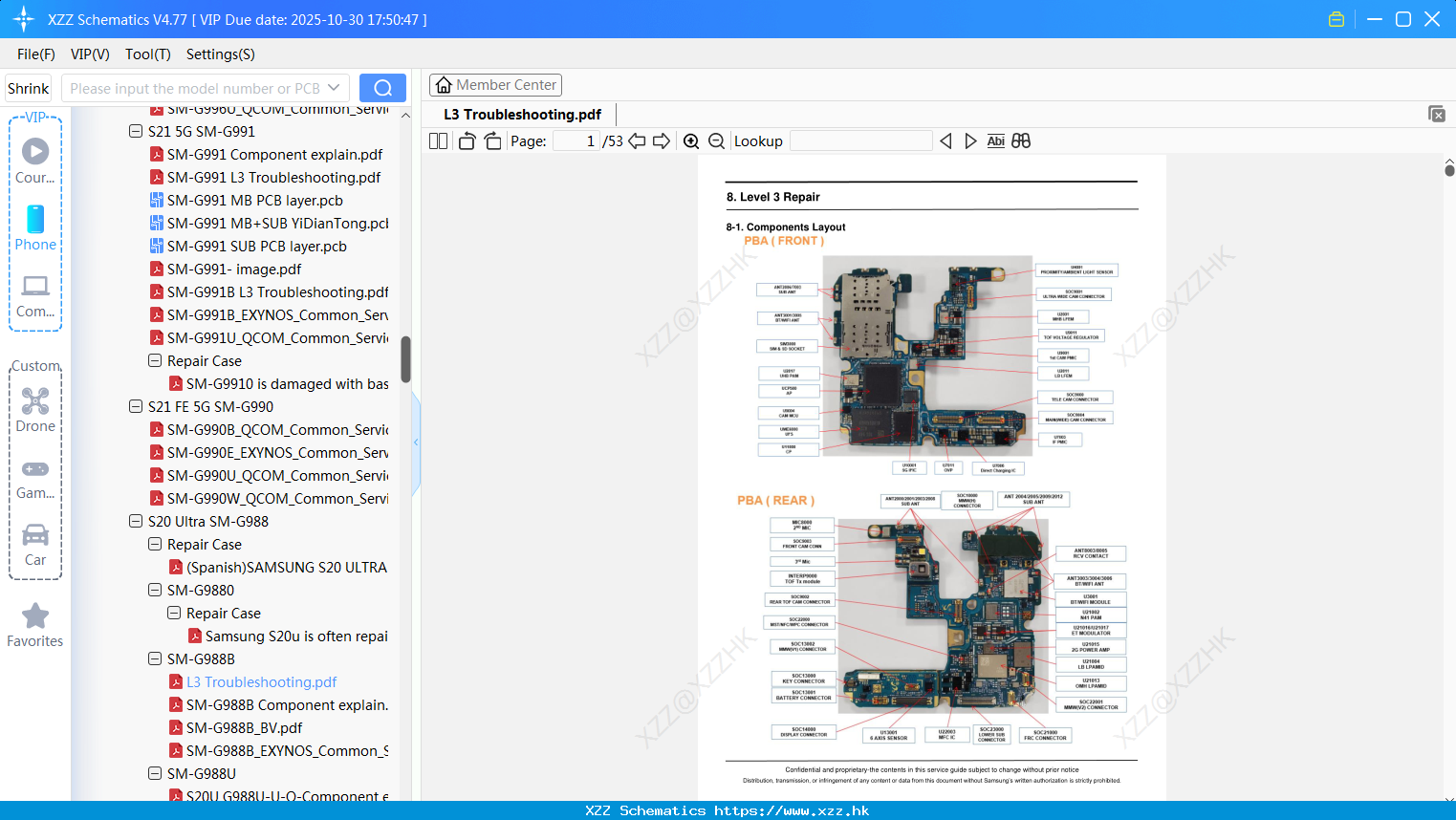Open model number dropdown arrow
The width and height of the screenshot is (1456, 820).
[334, 88]
